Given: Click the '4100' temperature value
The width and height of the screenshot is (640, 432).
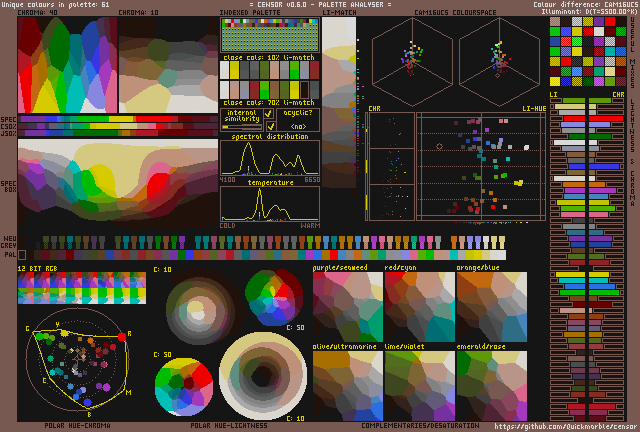Looking at the screenshot, I should (227, 180).
